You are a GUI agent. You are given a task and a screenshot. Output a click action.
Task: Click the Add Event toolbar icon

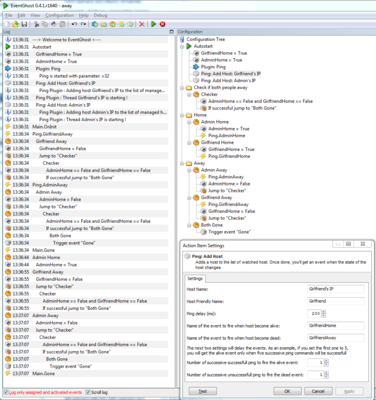coord(121,24)
